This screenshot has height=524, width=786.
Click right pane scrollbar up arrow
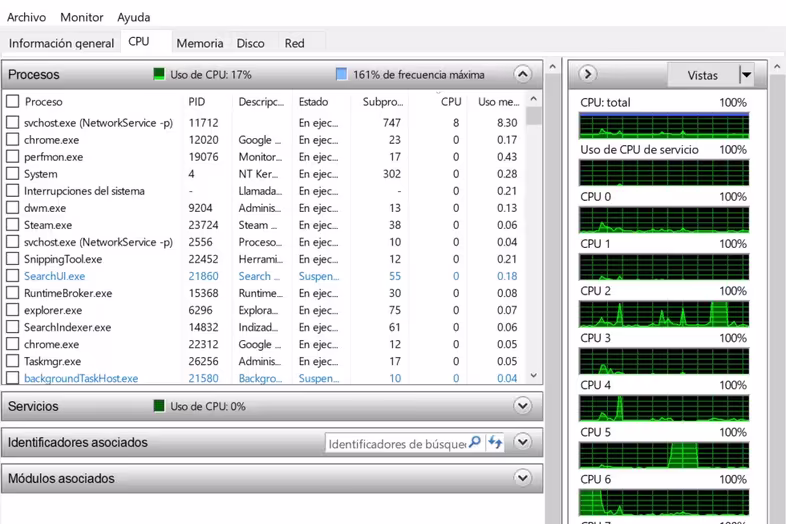(x=777, y=66)
